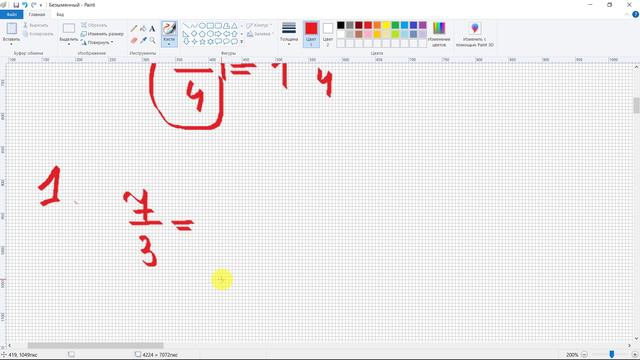Click the vertical scrollbar thumb
Screen dimensions: 640x360
(x=636, y=105)
